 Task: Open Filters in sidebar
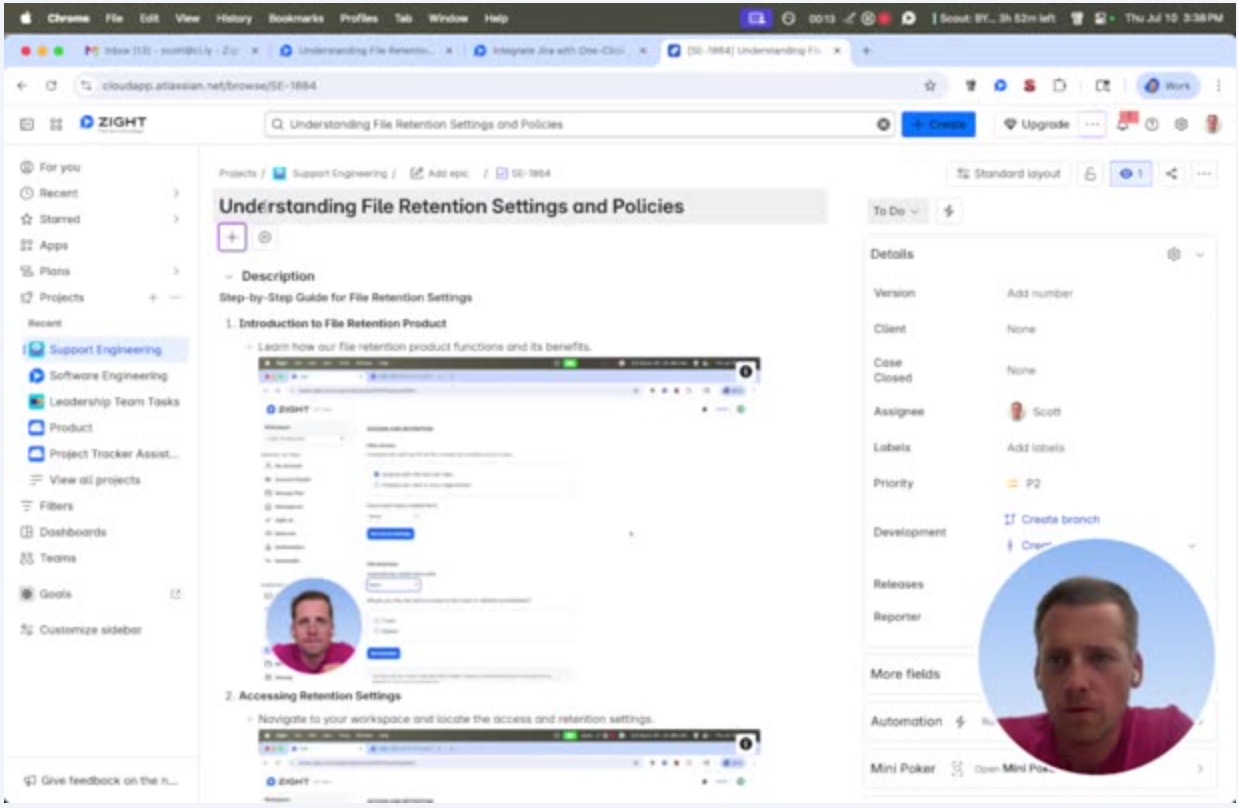point(56,506)
